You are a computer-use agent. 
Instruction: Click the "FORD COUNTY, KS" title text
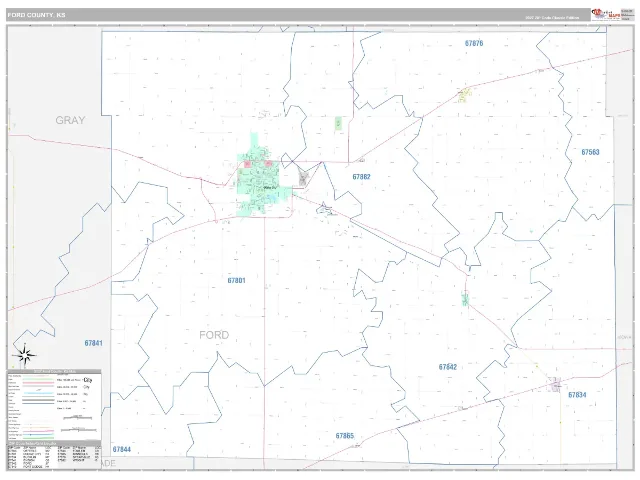pos(36,15)
